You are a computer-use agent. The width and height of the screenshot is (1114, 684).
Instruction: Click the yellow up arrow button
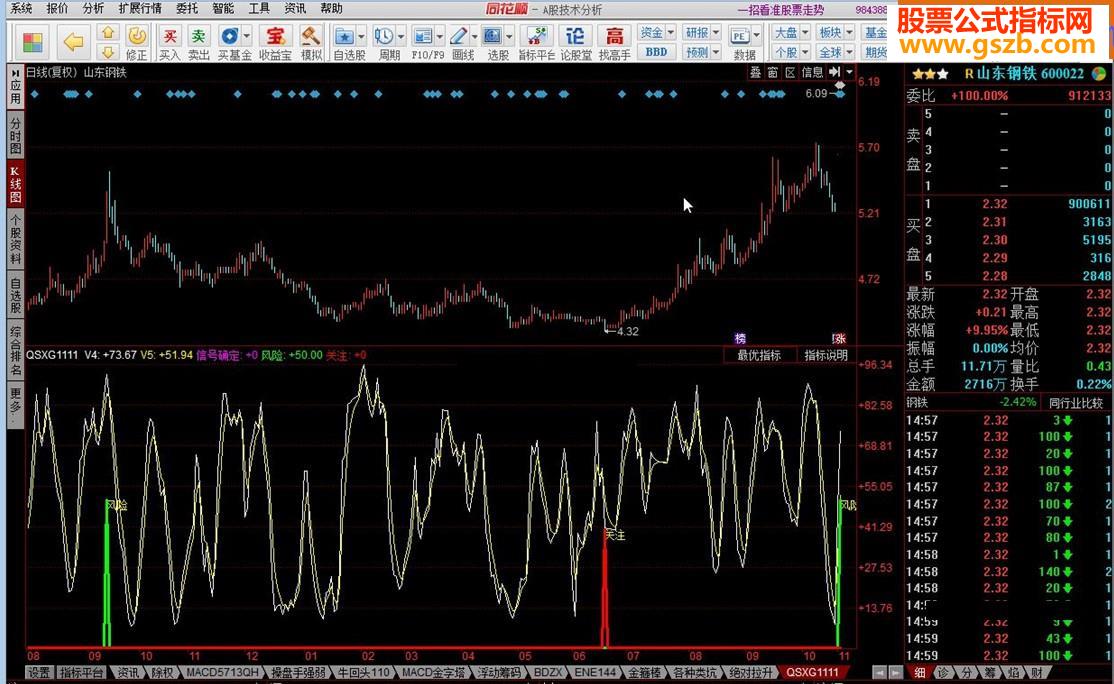pyautogui.click(x=108, y=33)
